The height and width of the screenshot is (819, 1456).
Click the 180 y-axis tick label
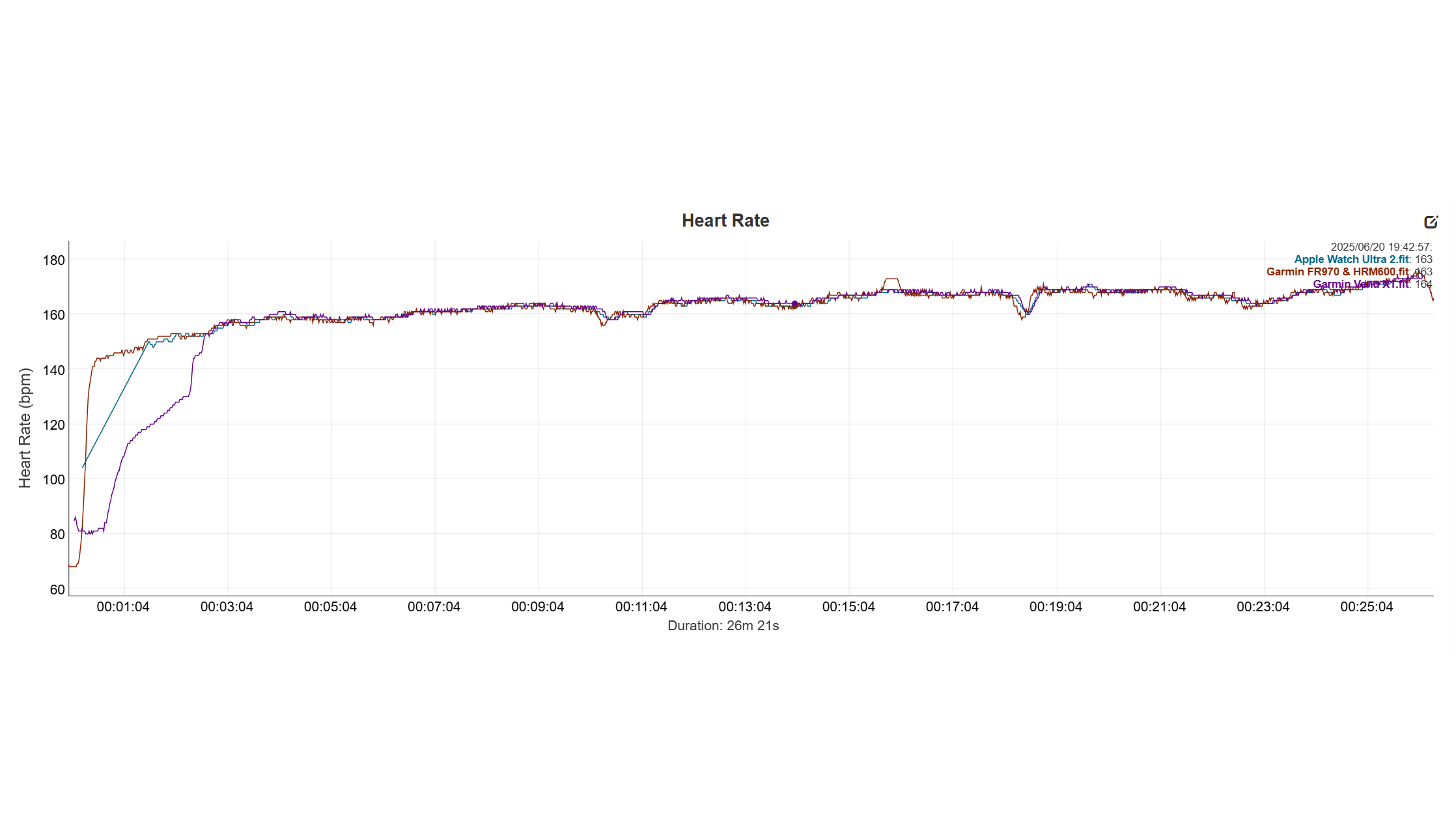[54, 260]
